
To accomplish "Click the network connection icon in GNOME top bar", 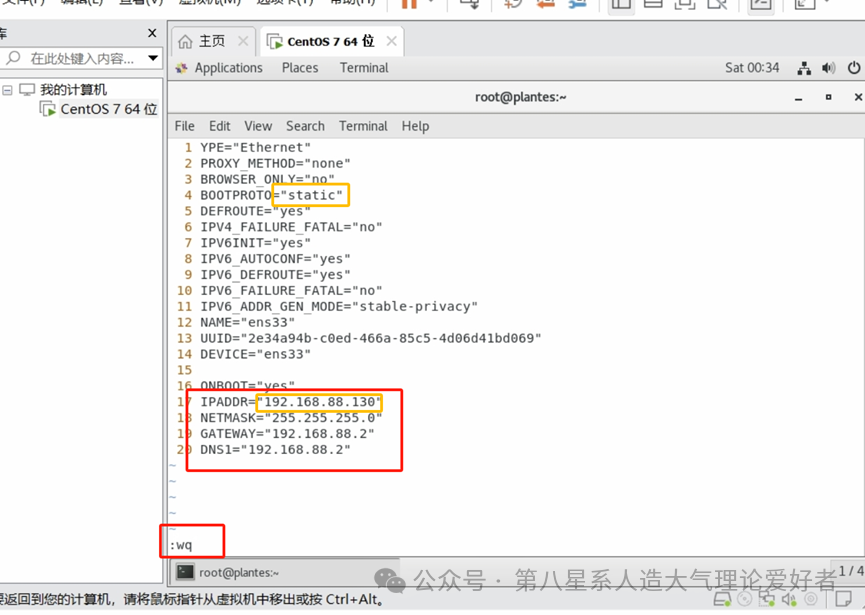I will pos(804,68).
